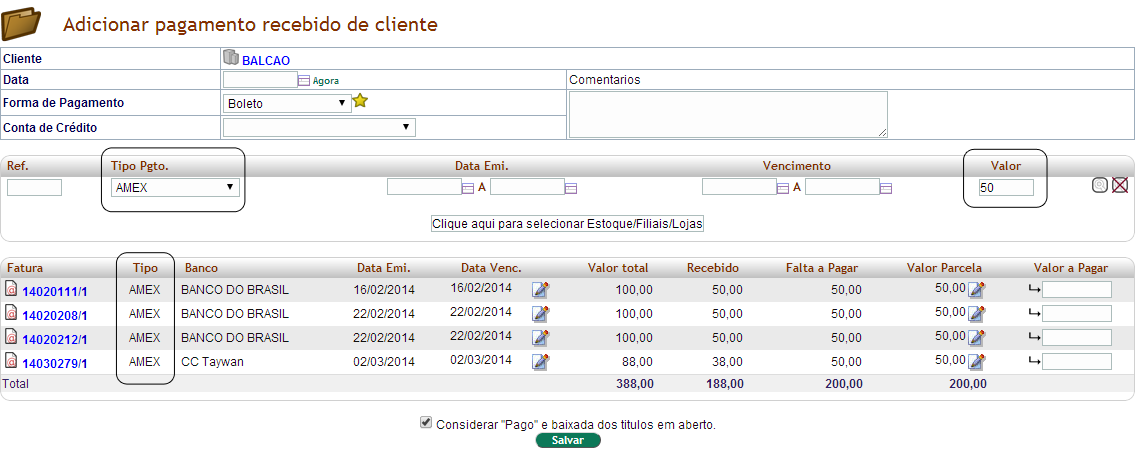1138x454 pixels.
Task: Edit due date of invoice 14020208/1
Action: (541, 314)
